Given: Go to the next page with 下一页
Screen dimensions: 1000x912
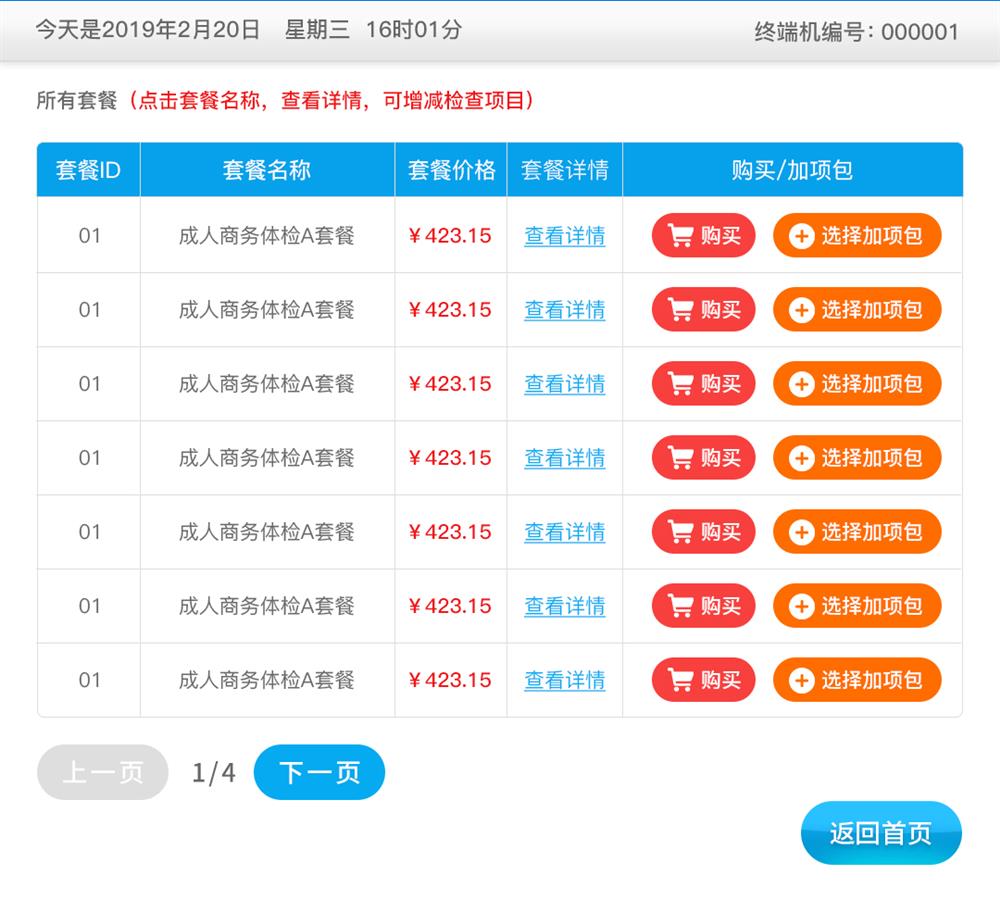Looking at the screenshot, I should pyautogui.click(x=319, y=772).
